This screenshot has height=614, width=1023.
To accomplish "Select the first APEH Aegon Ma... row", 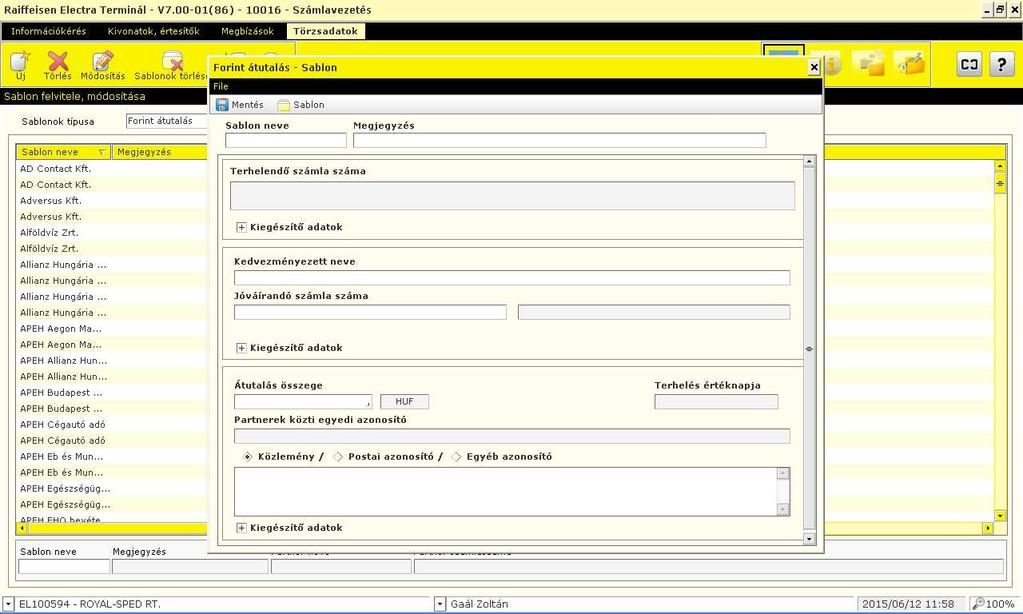I will pyautogui.click(x=112, y=328).
